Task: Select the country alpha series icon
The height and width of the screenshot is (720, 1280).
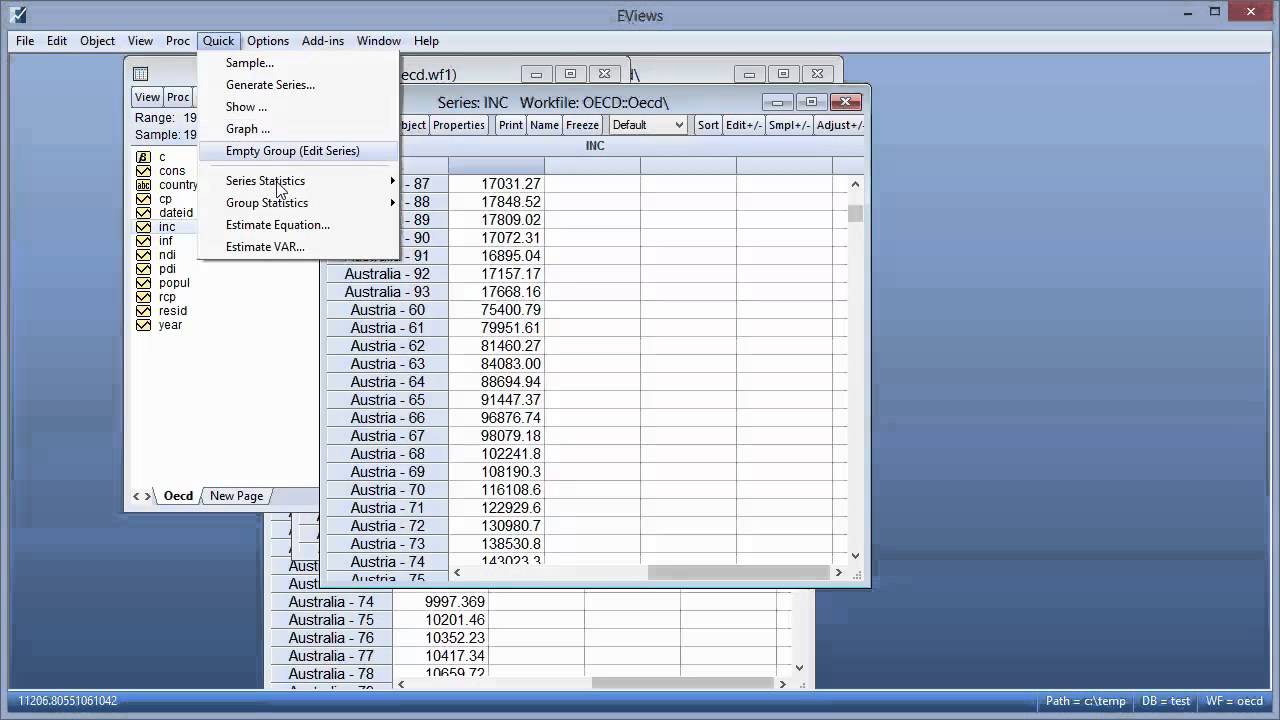Action: pyautogui.click(x=143, y=185)
